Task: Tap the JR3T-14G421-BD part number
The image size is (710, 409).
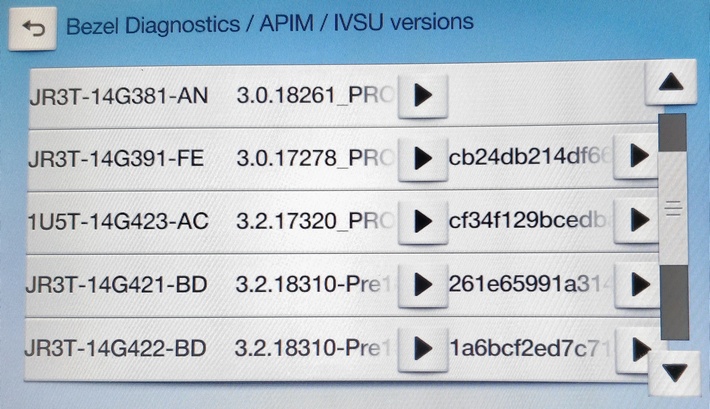Action: 116,284
